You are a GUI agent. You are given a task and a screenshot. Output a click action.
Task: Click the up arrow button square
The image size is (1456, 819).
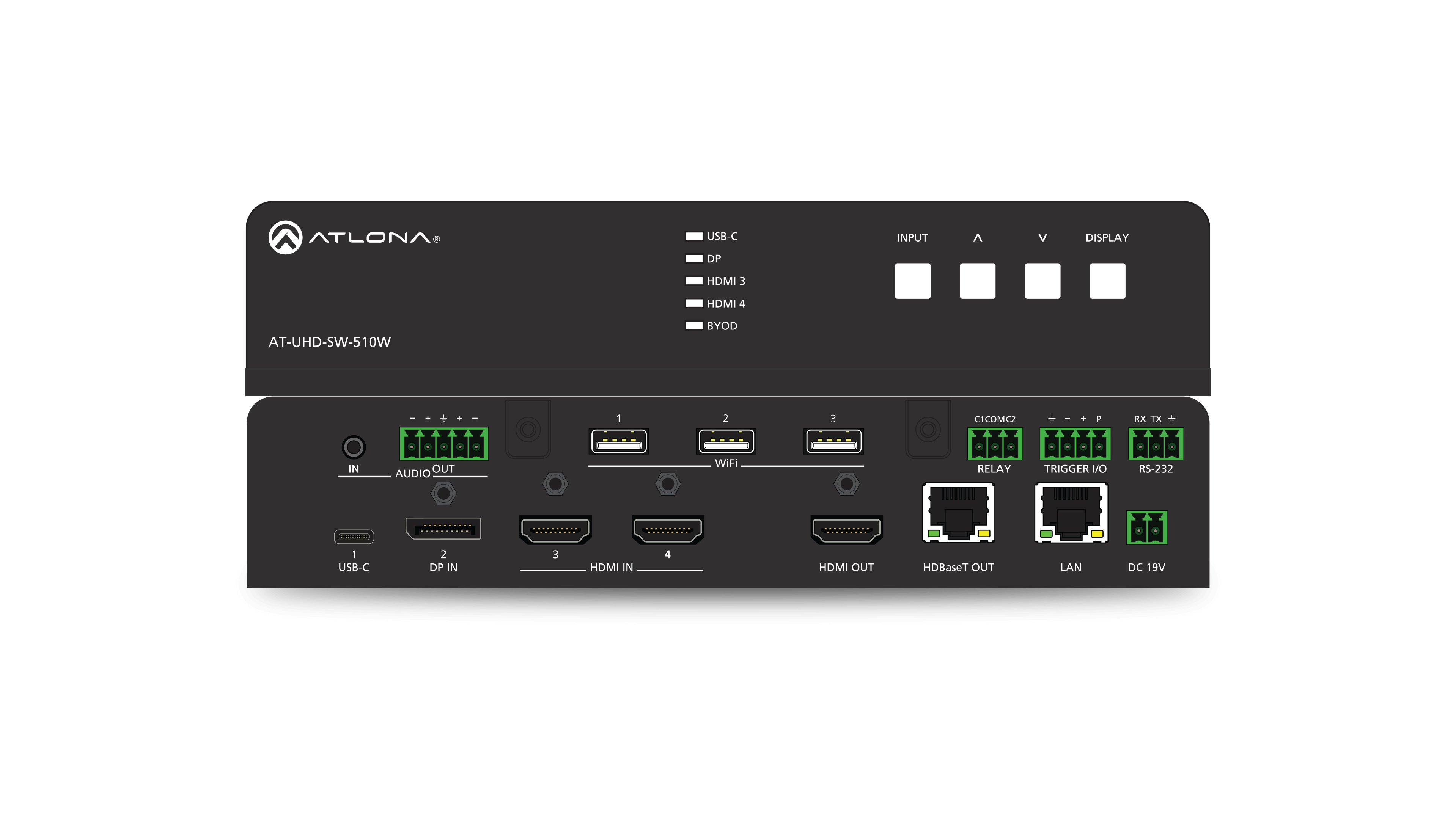977,281
